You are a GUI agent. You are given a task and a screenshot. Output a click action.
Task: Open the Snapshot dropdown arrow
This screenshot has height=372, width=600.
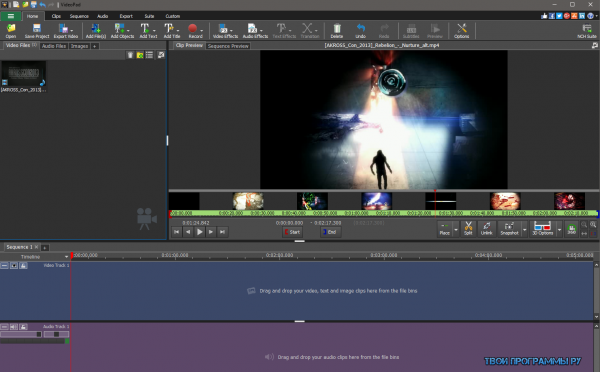525,229
